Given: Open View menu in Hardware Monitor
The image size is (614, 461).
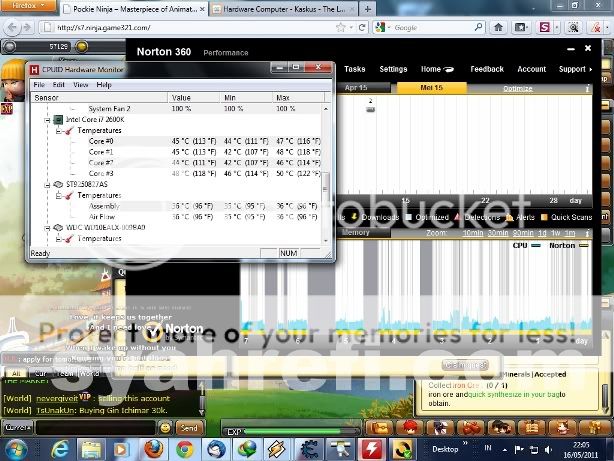Looking at the screenshot, I should 81,85.
